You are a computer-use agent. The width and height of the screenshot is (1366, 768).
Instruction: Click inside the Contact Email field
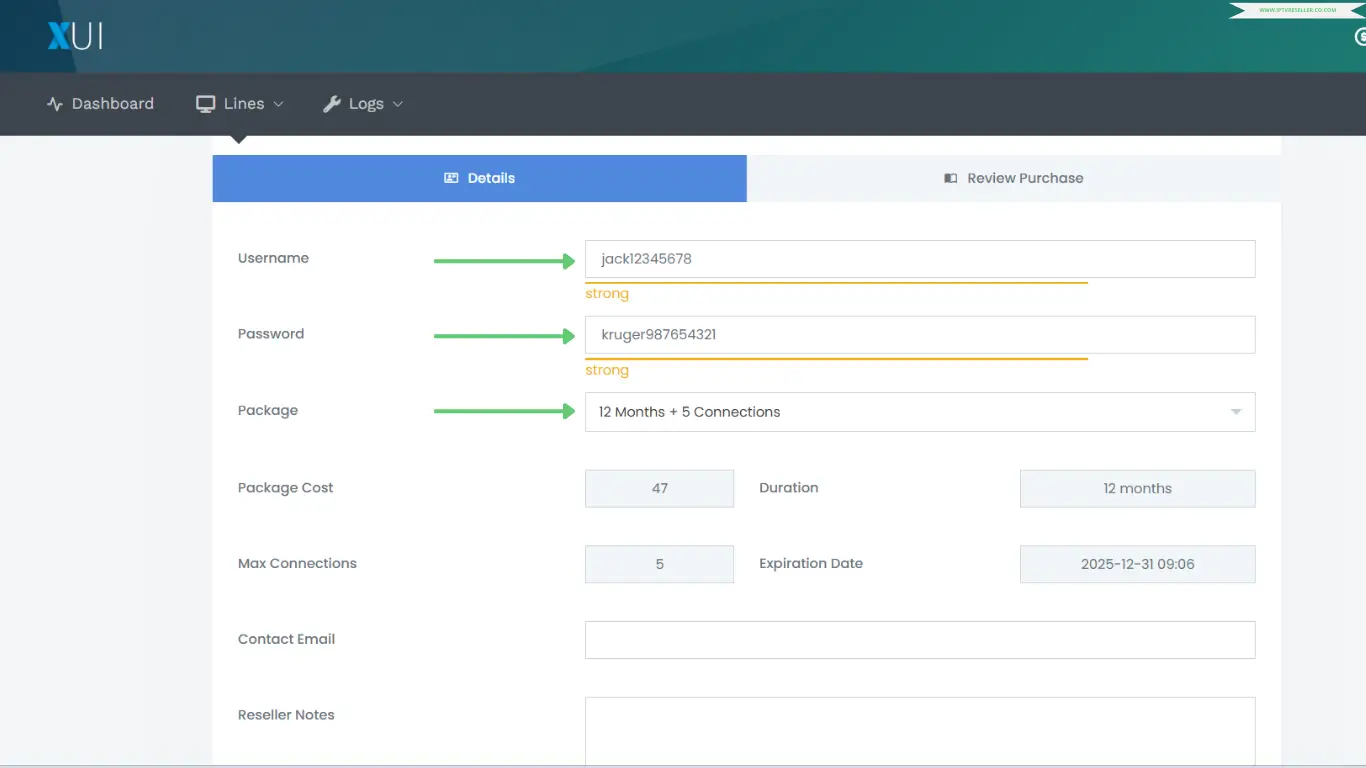[919, 639]
